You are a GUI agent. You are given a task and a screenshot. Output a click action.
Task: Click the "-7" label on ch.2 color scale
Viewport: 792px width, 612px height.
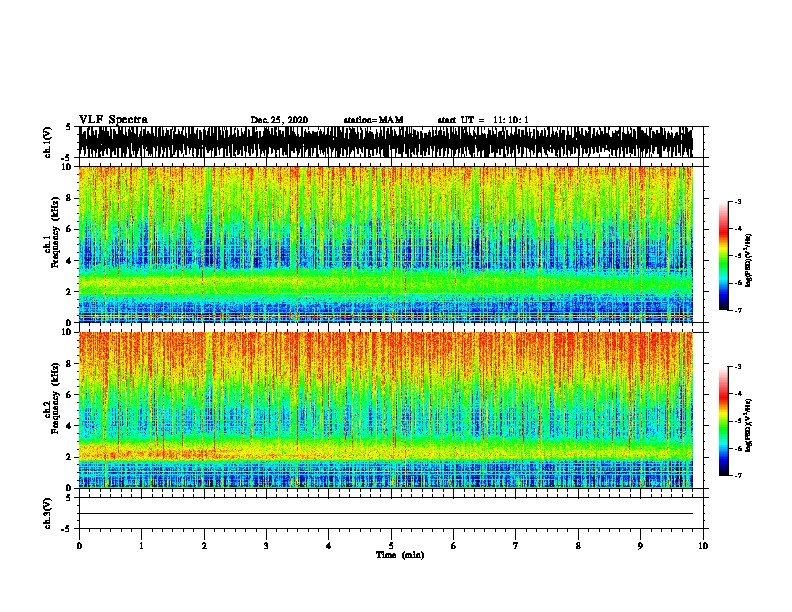click(x=738, y=475)
